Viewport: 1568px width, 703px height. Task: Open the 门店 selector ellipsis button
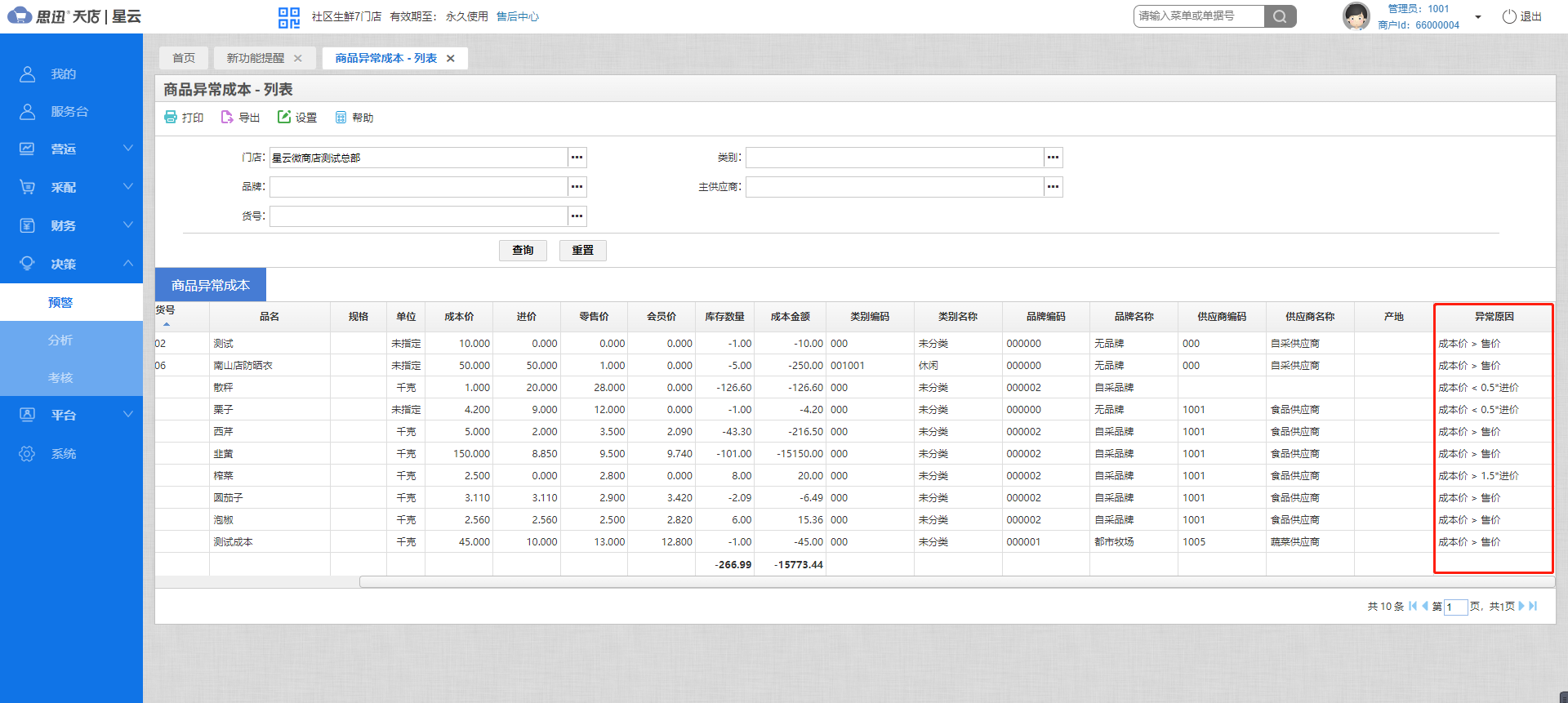[577, 158]
